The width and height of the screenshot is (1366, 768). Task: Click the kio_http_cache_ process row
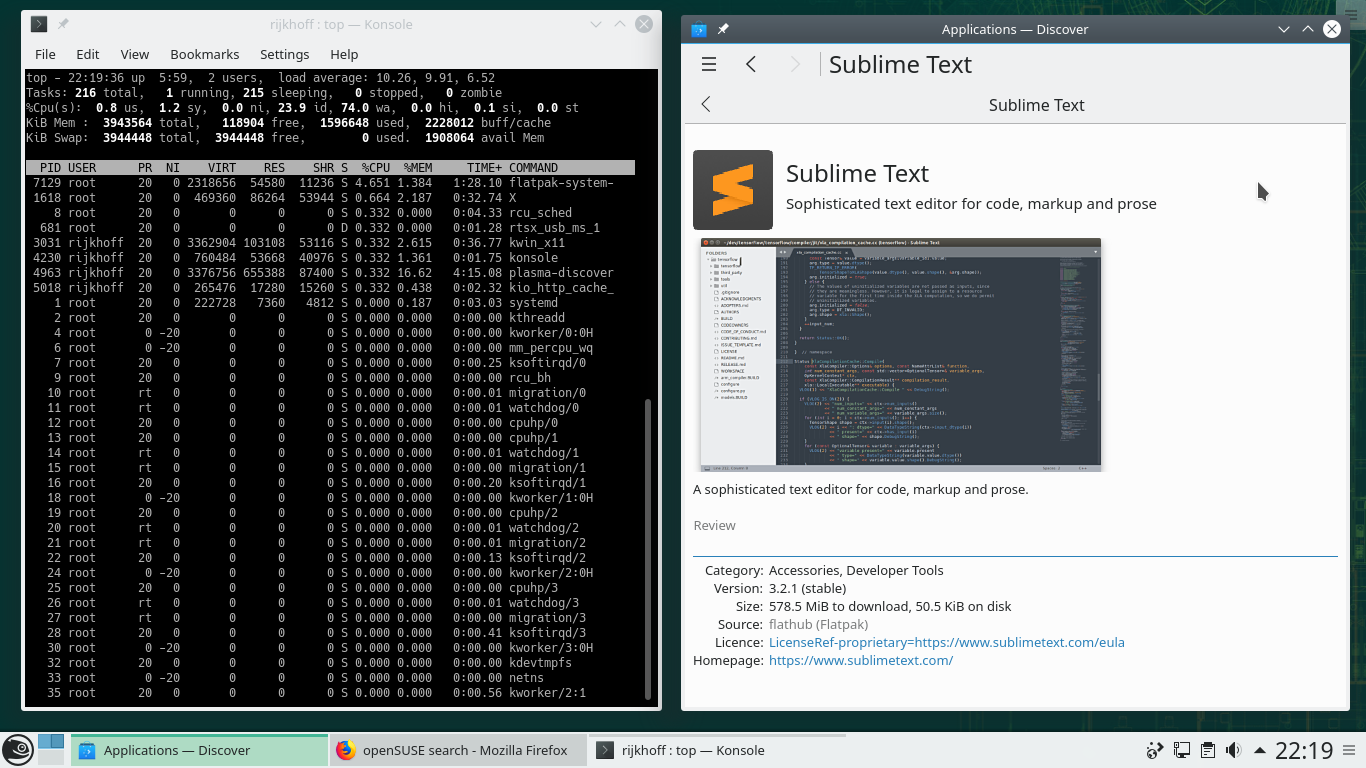[330, 288]
